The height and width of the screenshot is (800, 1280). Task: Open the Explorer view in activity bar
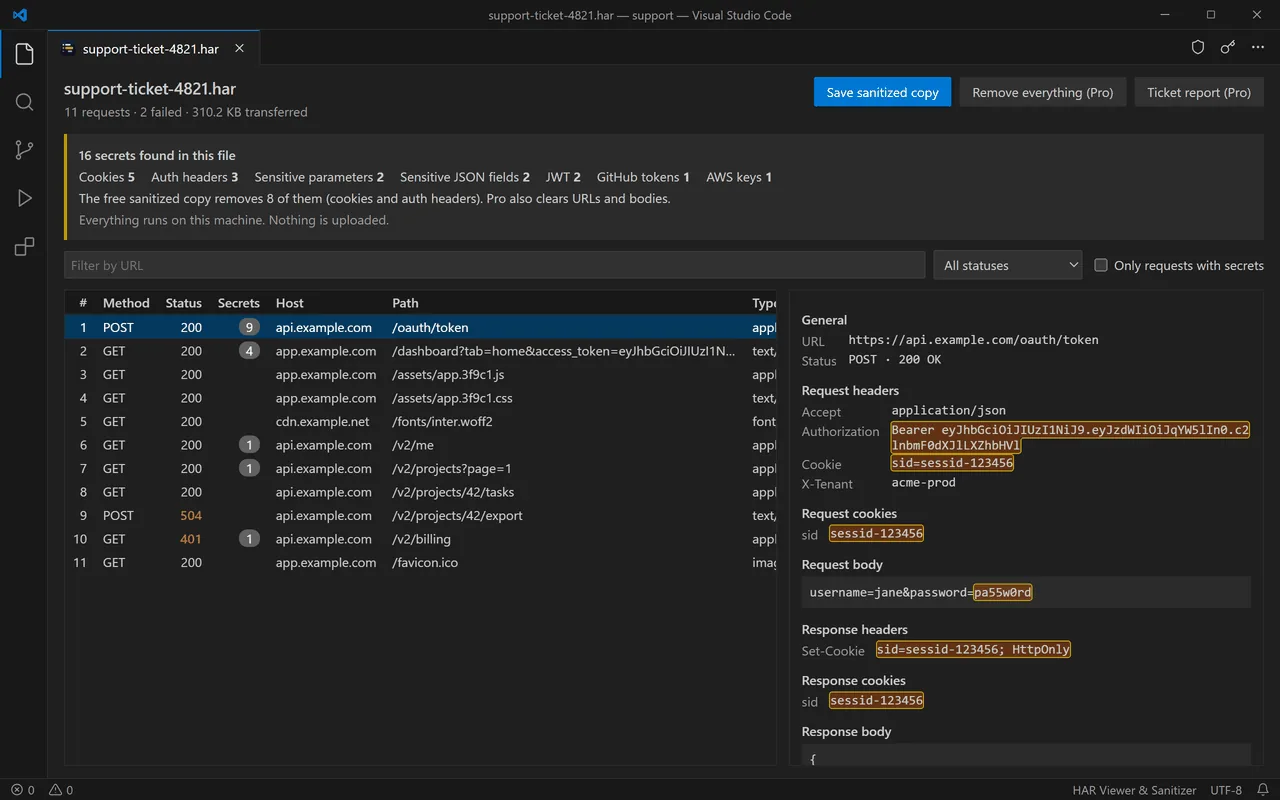click(24, 54)
